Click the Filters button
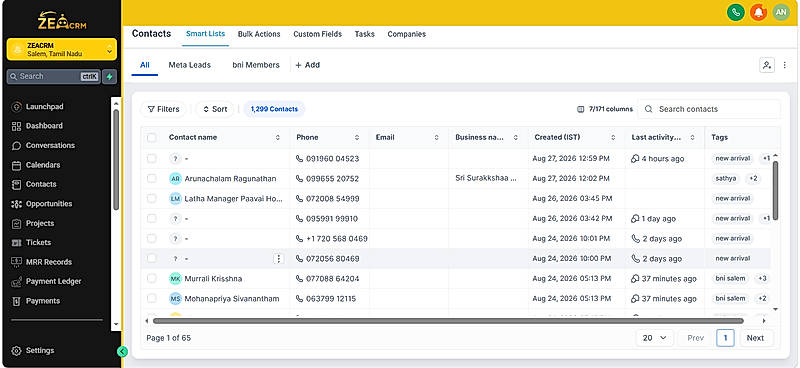The image size is (800, 368). (163, 109)
